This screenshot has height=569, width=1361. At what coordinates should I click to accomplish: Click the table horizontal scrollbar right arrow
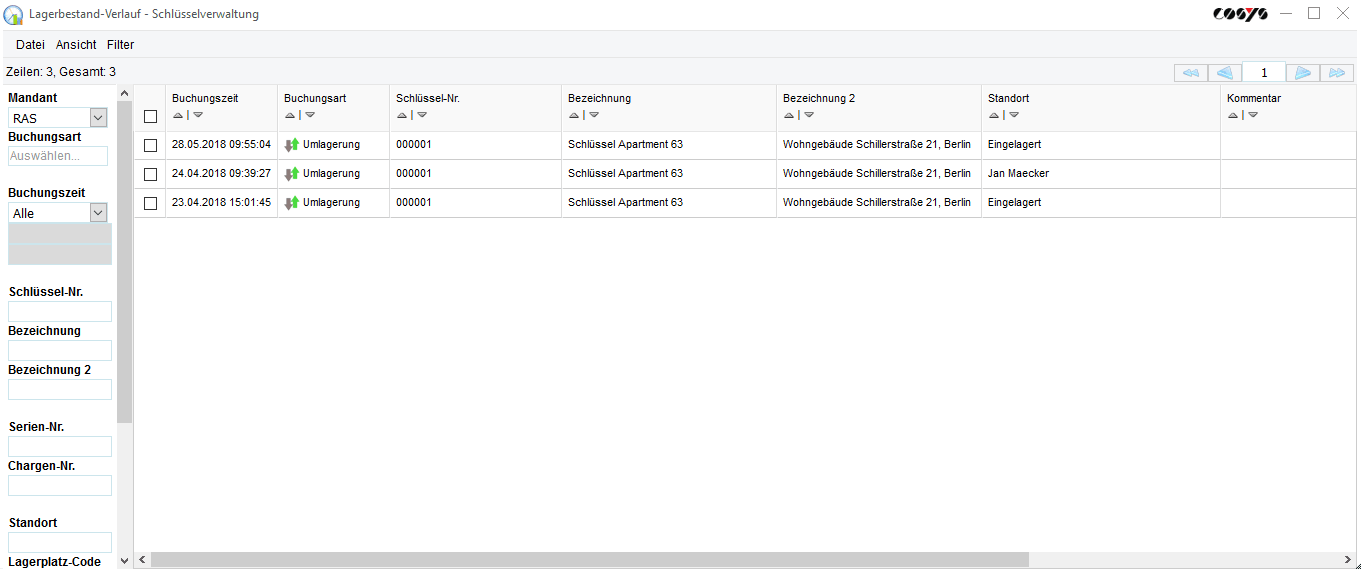(x=1347, y=560)
